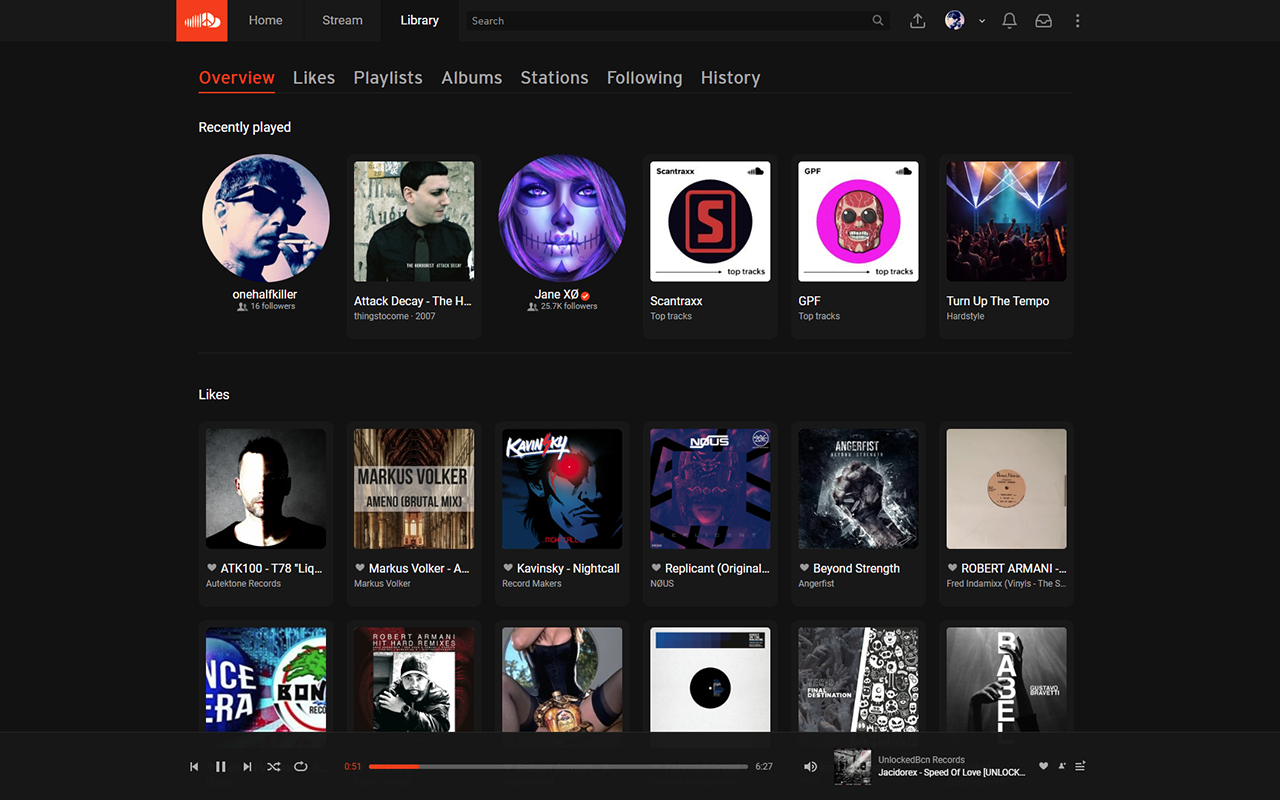Image resolution: width=1280 pixels, height=800 pixels.
Task: Click the SoundCloud logo
Action: click(202, 20)
